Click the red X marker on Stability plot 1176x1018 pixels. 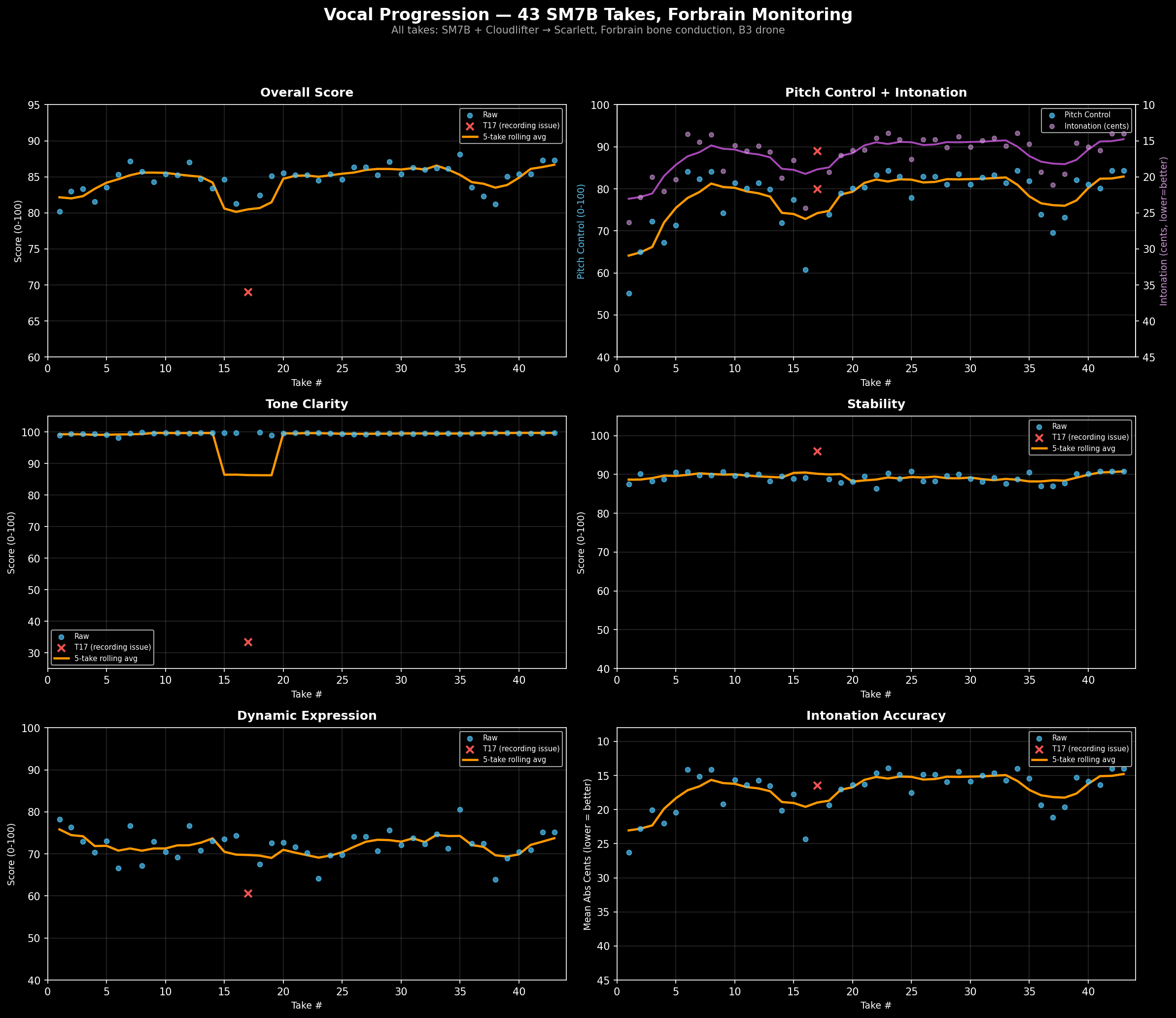[818, 451]
